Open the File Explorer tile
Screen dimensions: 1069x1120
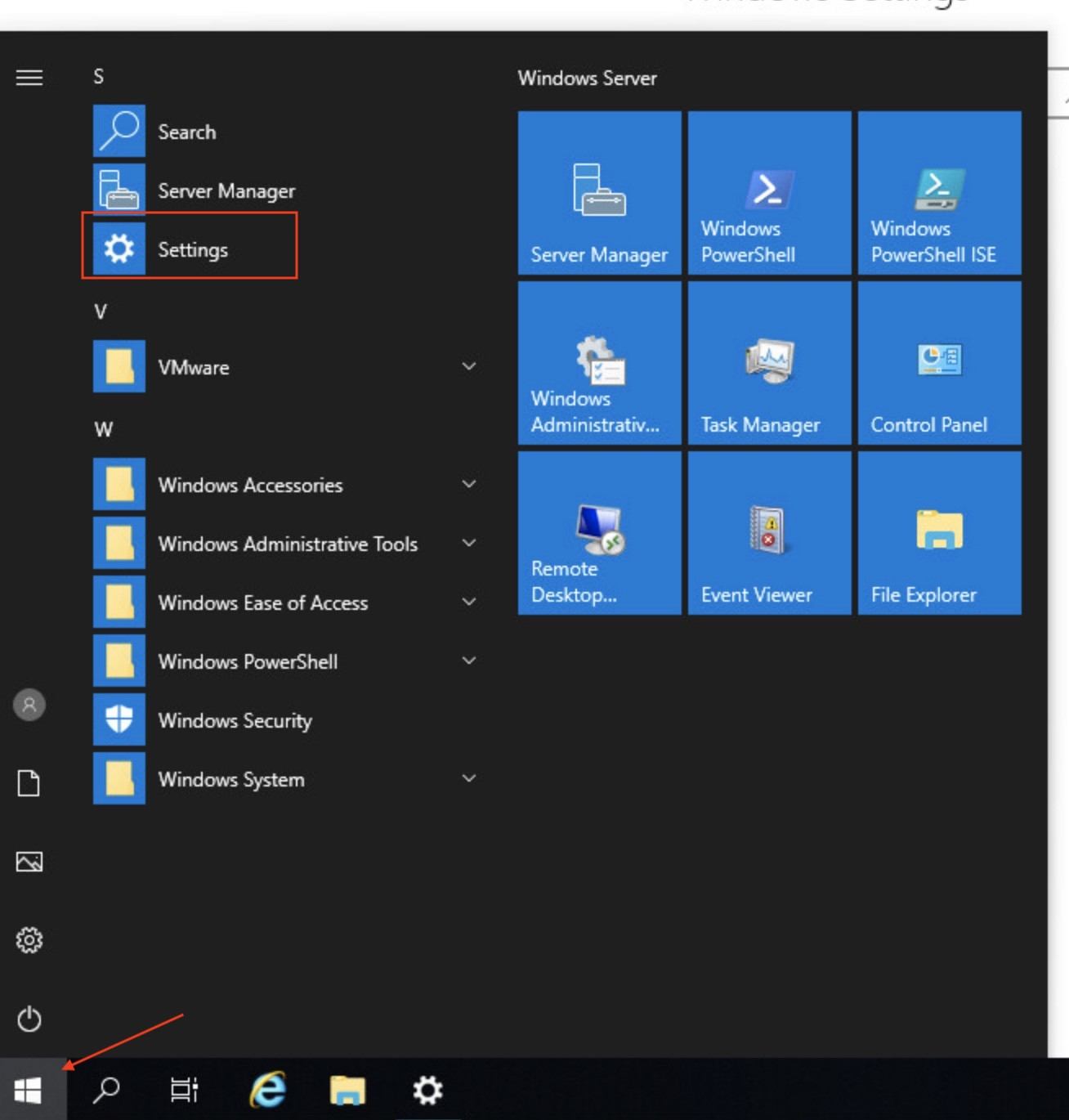click(938, 533)
